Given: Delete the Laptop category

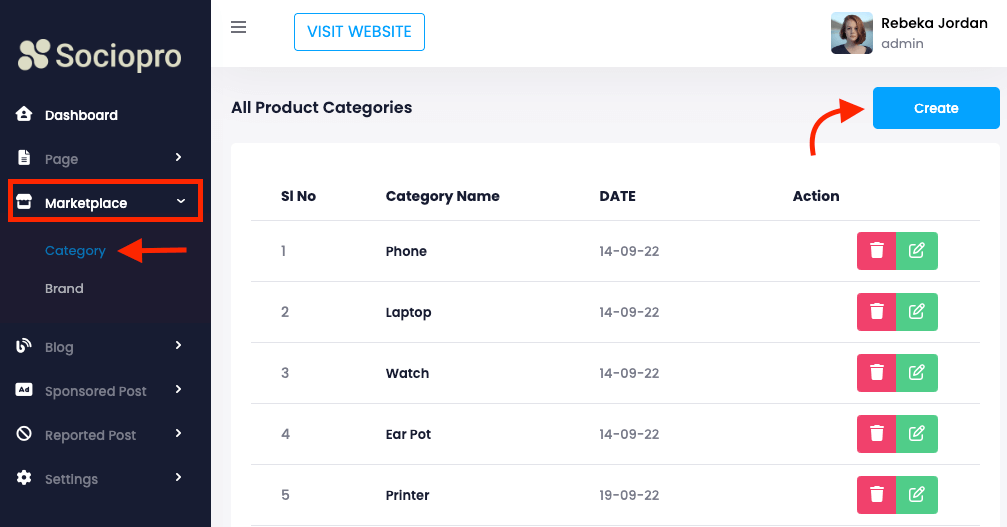Looking at the screenshot, I should tap(877, 312).
